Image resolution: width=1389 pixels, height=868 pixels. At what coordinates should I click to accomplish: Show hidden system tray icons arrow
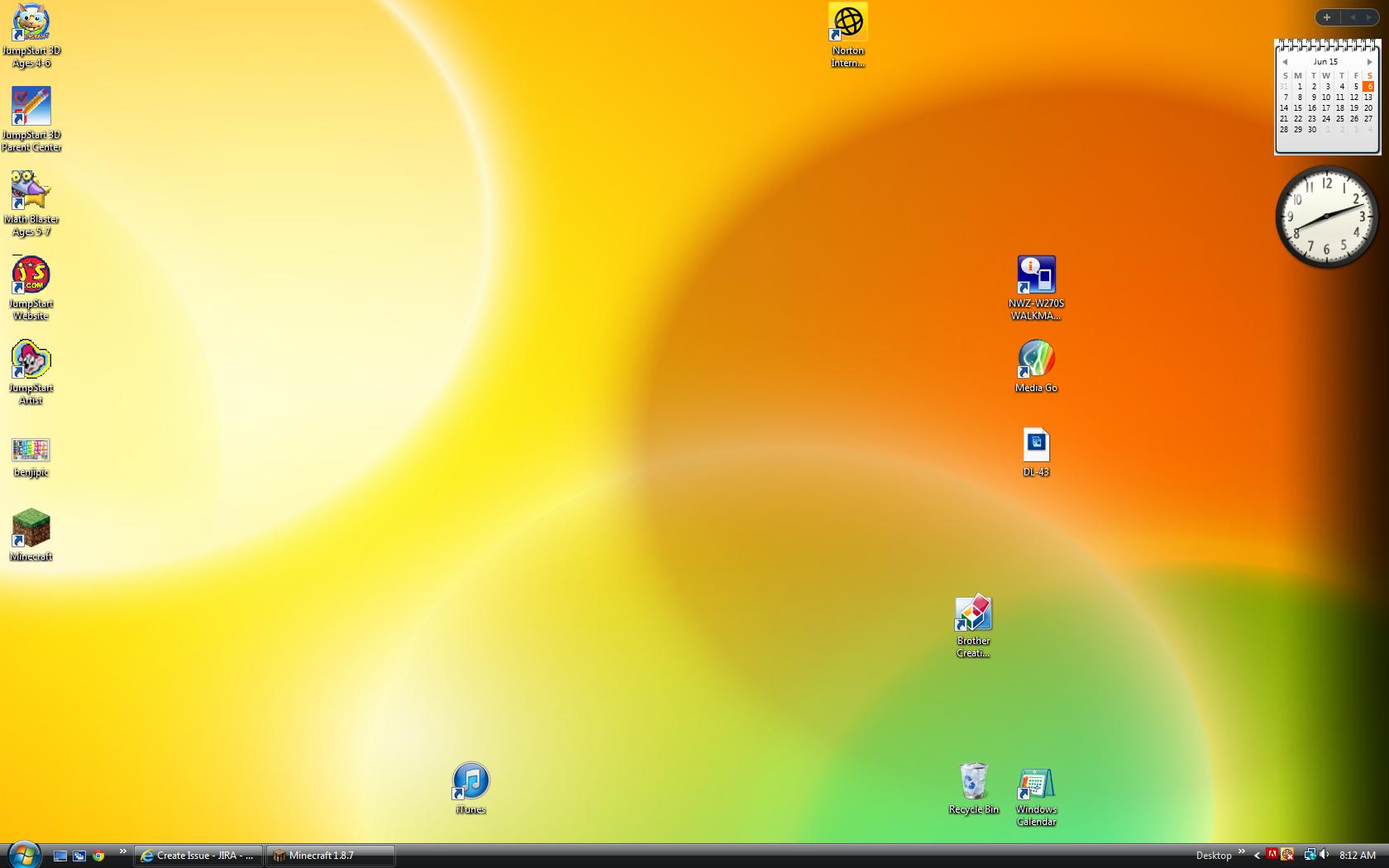[x=1257, y=856]
